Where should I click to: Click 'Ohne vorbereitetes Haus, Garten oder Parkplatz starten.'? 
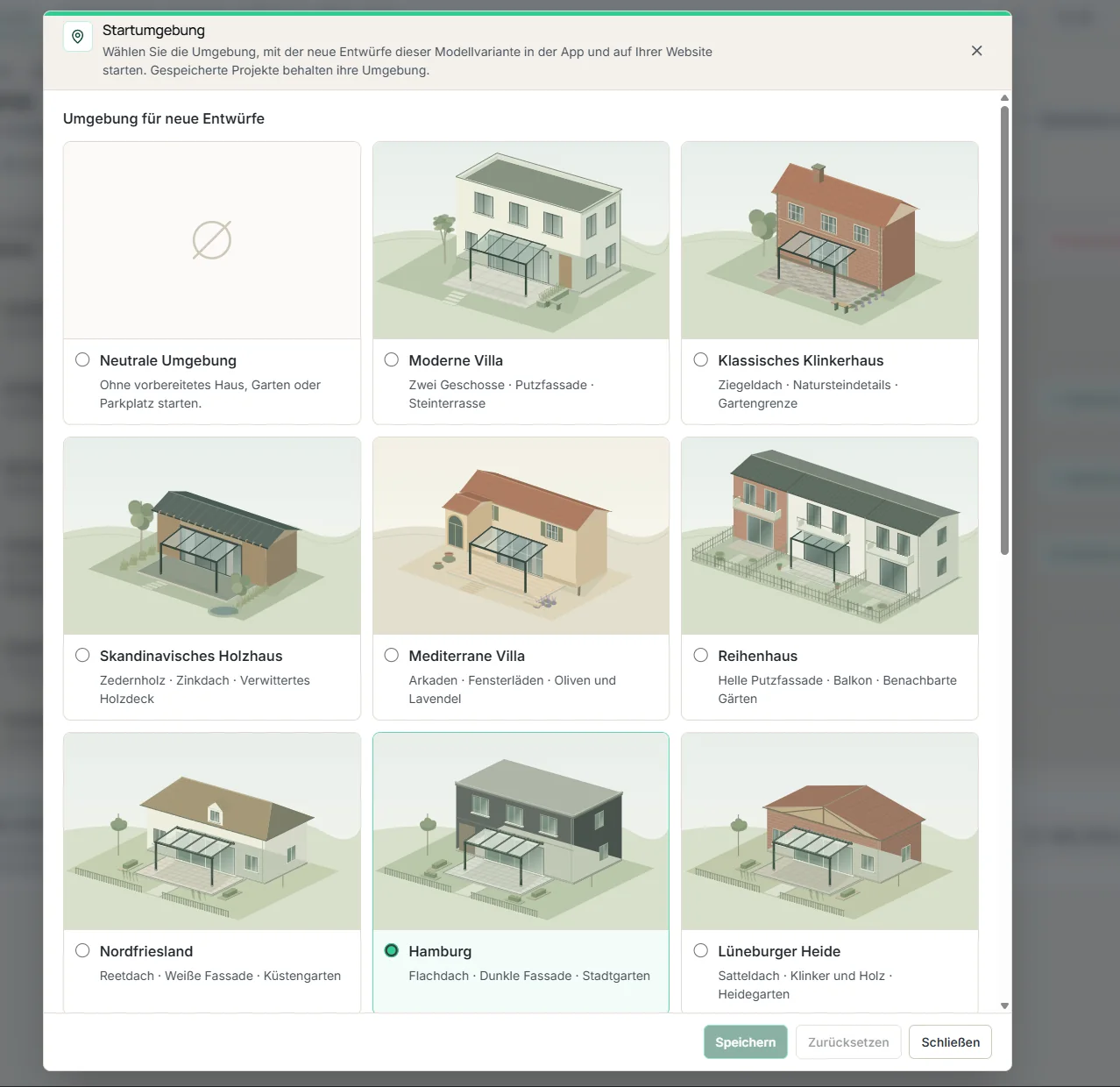[210, 394]
